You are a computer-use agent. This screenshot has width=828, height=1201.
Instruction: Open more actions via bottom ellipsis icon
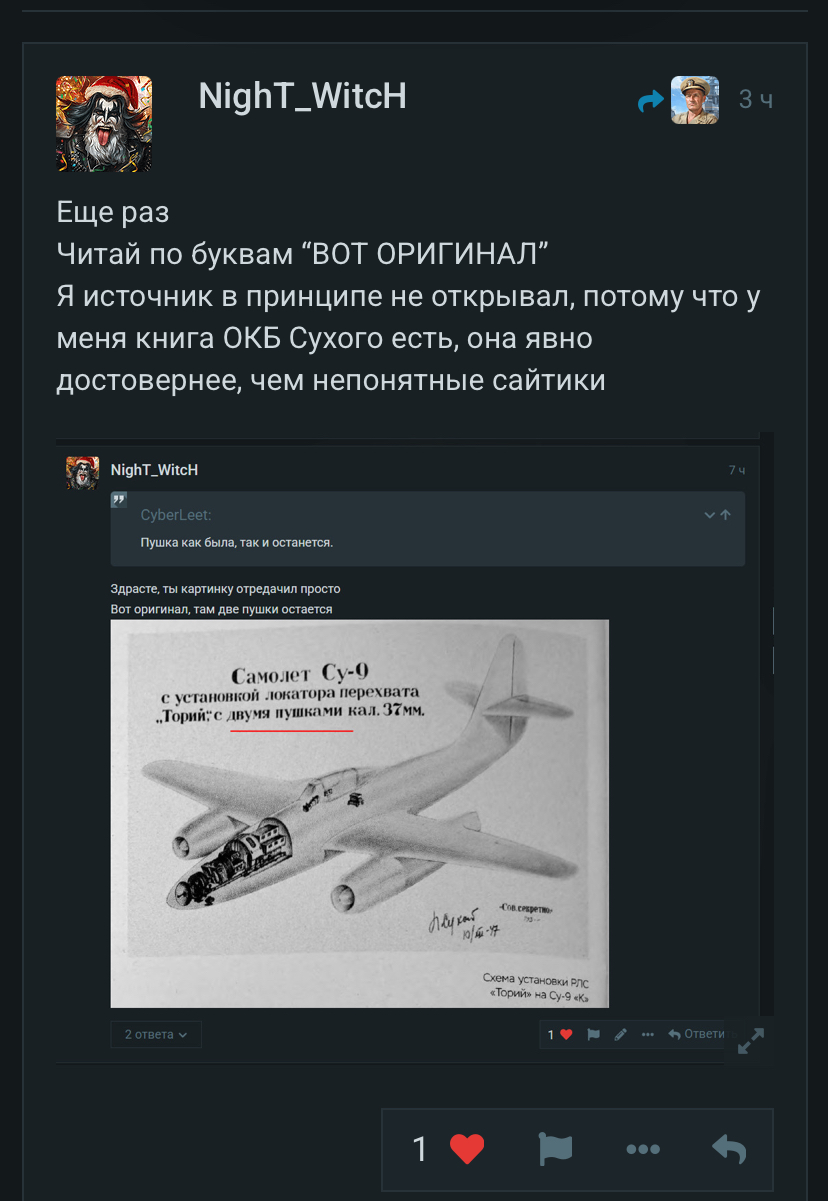(643, 1149)
